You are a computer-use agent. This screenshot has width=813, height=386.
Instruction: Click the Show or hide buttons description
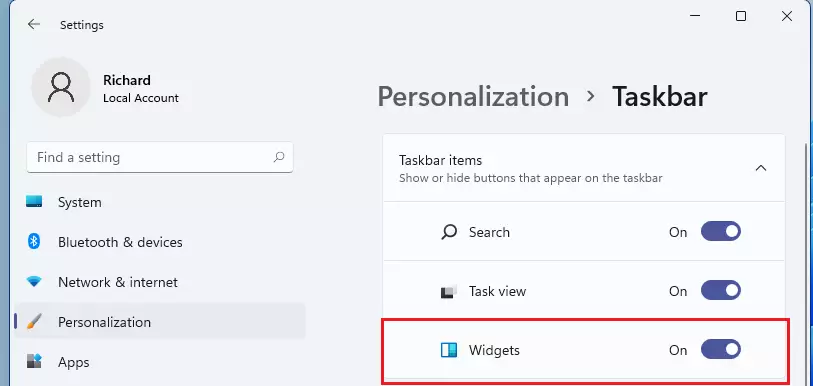click(530, 178)
